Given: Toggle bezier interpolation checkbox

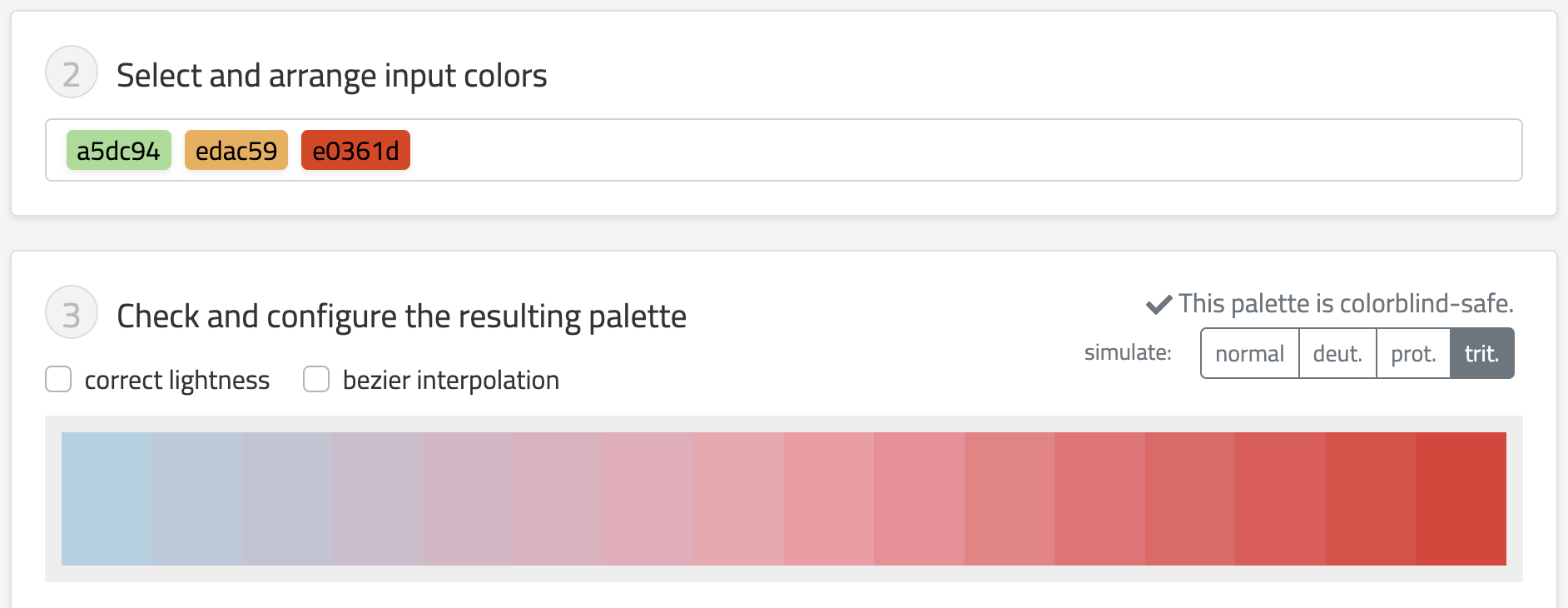Looking at the screenshot, I should click(x=316, y=379).
